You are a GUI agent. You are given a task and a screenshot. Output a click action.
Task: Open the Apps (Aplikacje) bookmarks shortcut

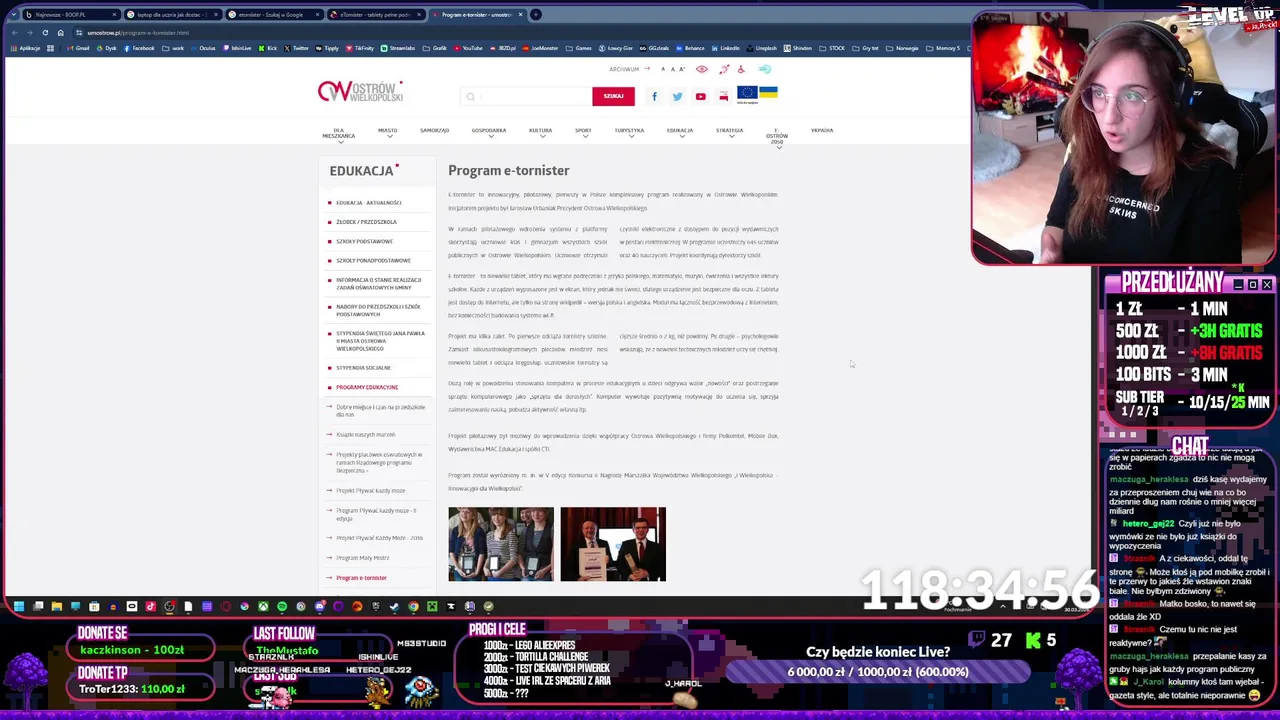(x=24, y=48)
